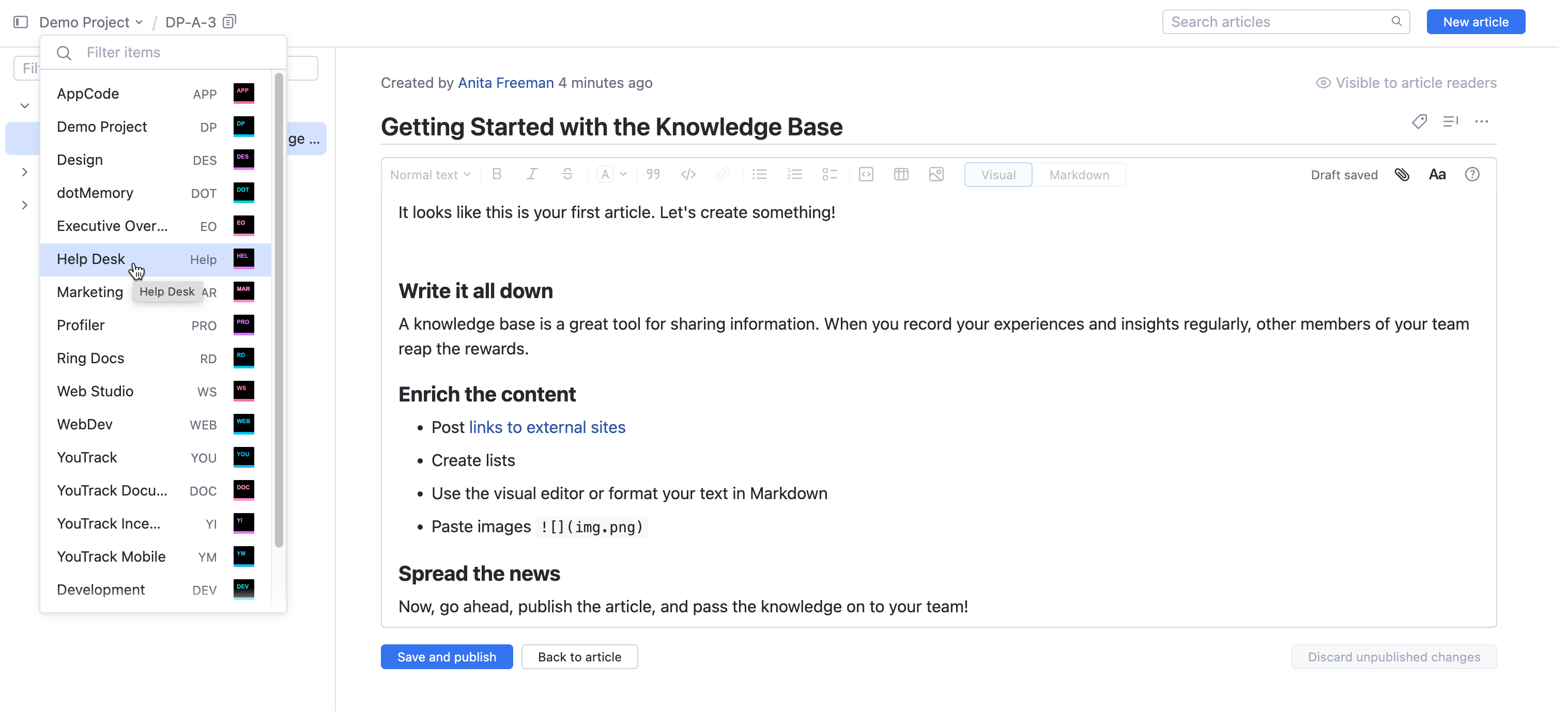Viewport: 1568px width, 711px height.
Task: Focus the Filter items input field
Action: point(177,52)
